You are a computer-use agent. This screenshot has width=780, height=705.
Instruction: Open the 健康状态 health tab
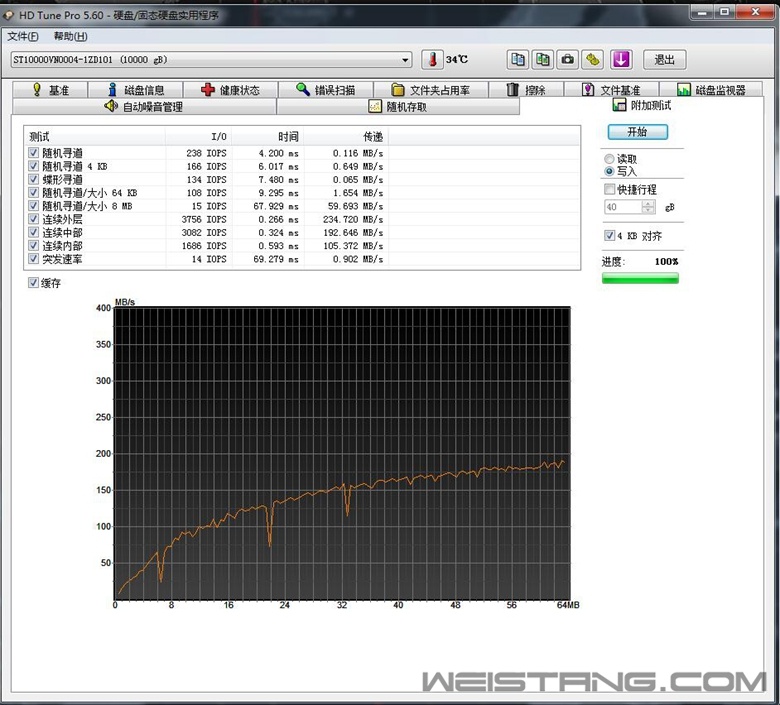click(x=230, y=90)
